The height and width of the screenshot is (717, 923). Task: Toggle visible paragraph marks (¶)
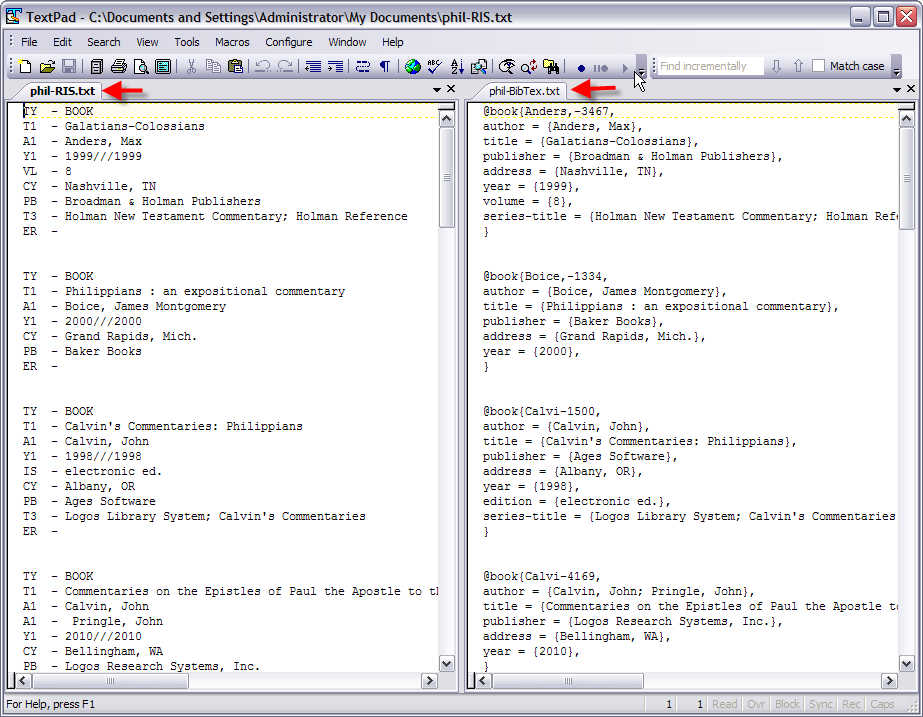(x=385, y=67)
